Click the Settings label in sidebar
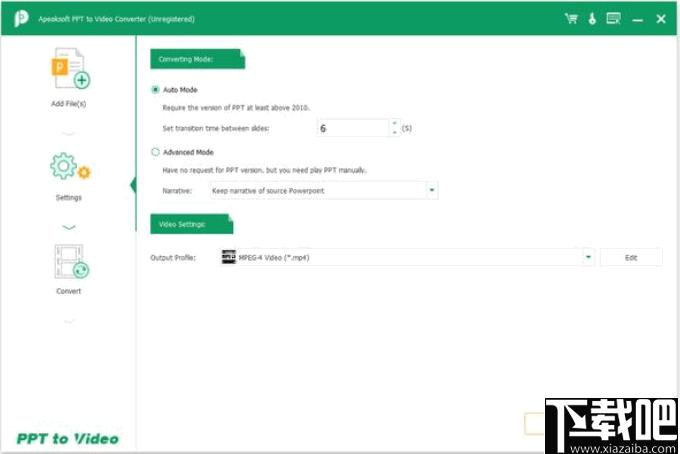The height and width of the screenshot is (454, 680). [x=69, y=198]
